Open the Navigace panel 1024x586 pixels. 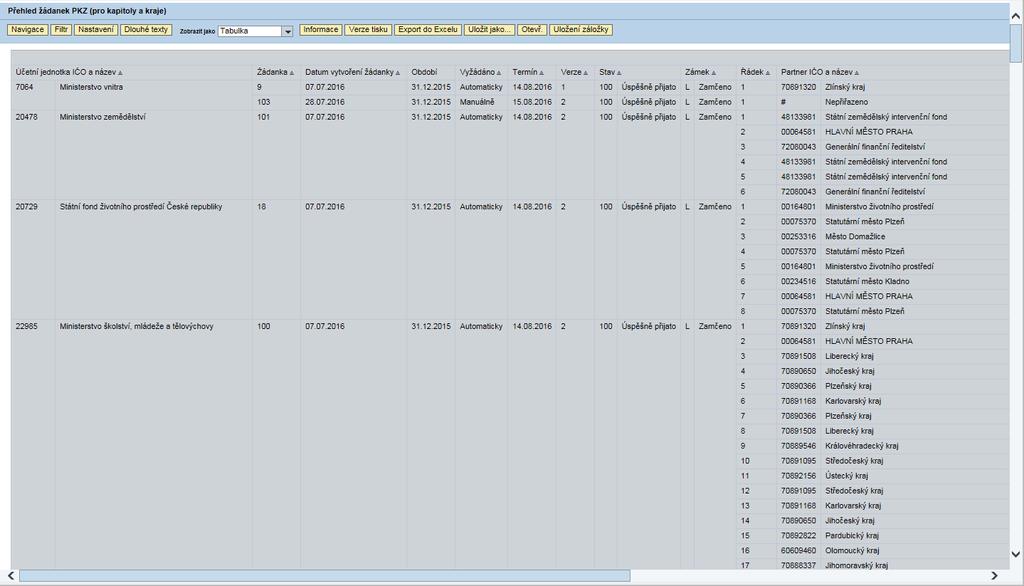point(27,30)
